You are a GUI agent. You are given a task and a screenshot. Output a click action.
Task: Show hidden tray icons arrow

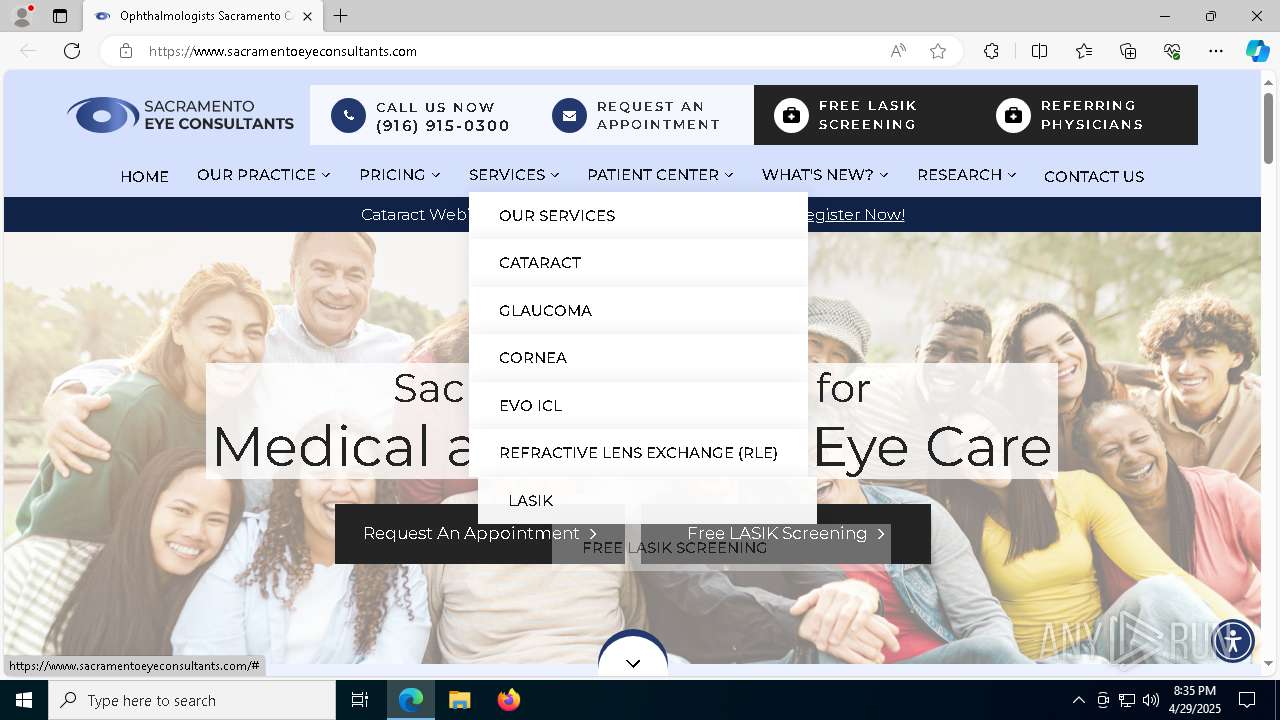[x=1078, y=700]
